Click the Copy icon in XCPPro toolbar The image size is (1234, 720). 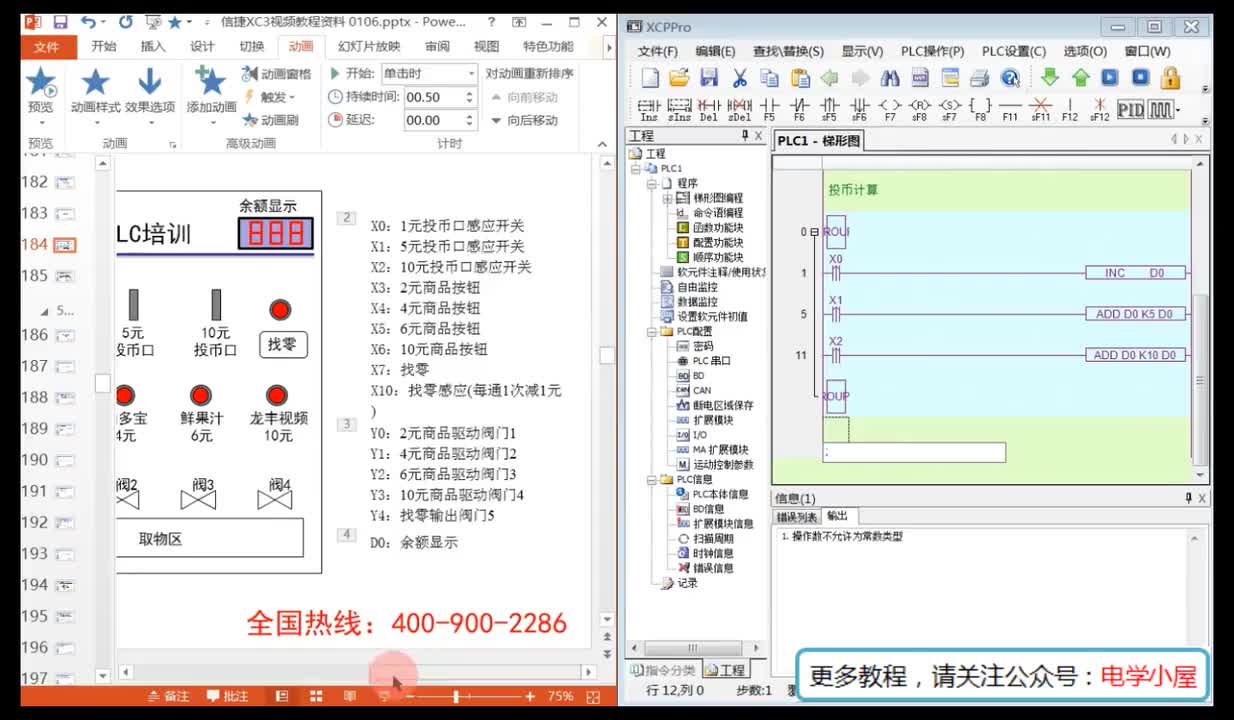click(x=769, y=78)
